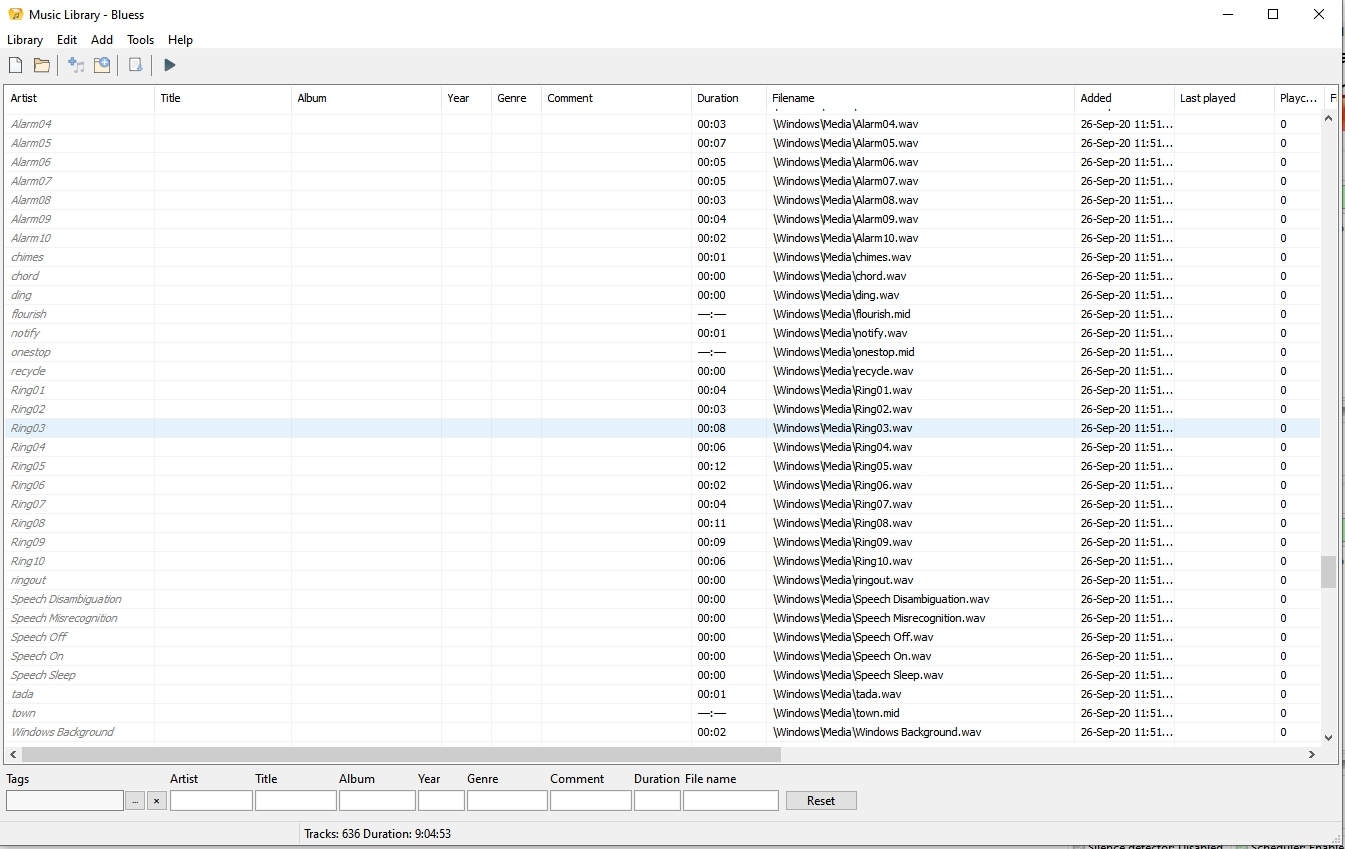Click the document with arrow toolbar icon
This screenshot has width=1345, height=849.
(135, 65)
